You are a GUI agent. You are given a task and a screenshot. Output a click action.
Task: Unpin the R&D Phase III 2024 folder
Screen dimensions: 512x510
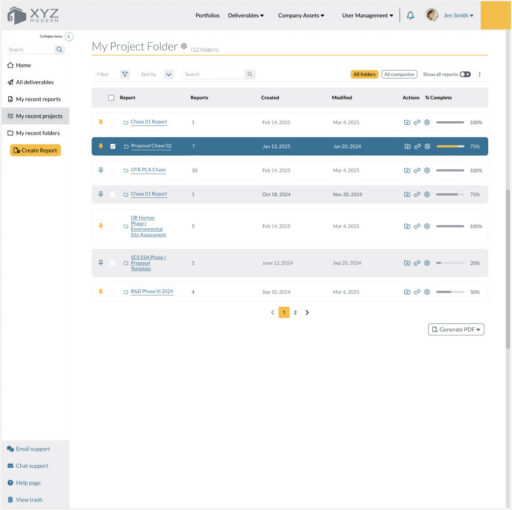(101, 292)
